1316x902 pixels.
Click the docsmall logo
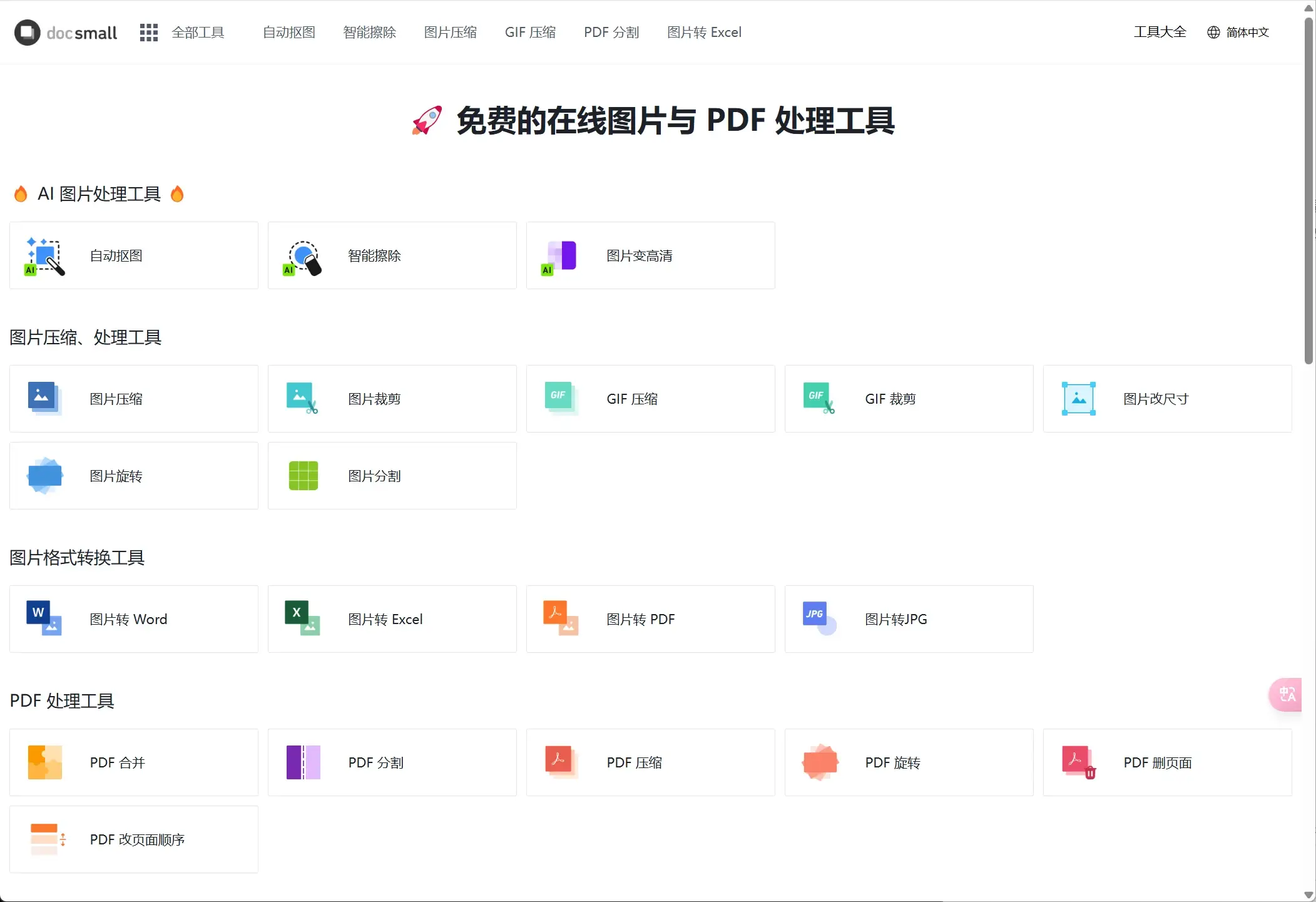coord(66,33)
